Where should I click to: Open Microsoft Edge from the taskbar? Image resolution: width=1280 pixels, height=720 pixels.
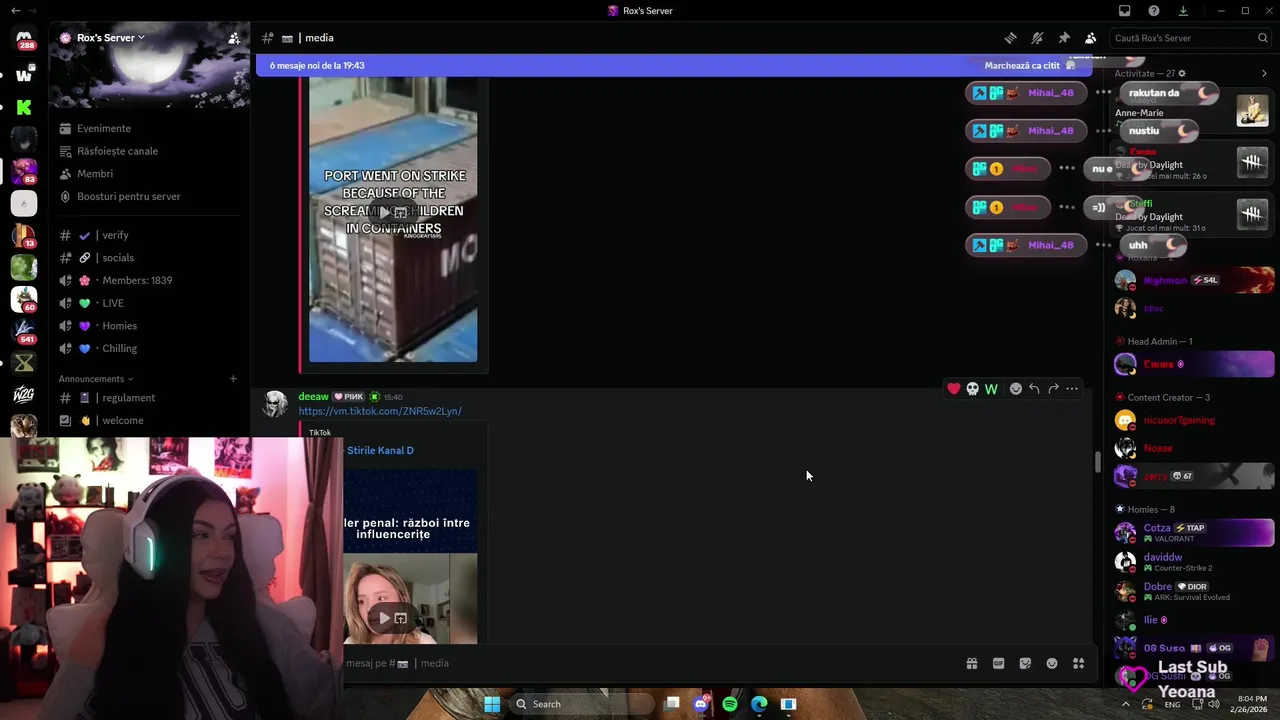click(759, 704)
